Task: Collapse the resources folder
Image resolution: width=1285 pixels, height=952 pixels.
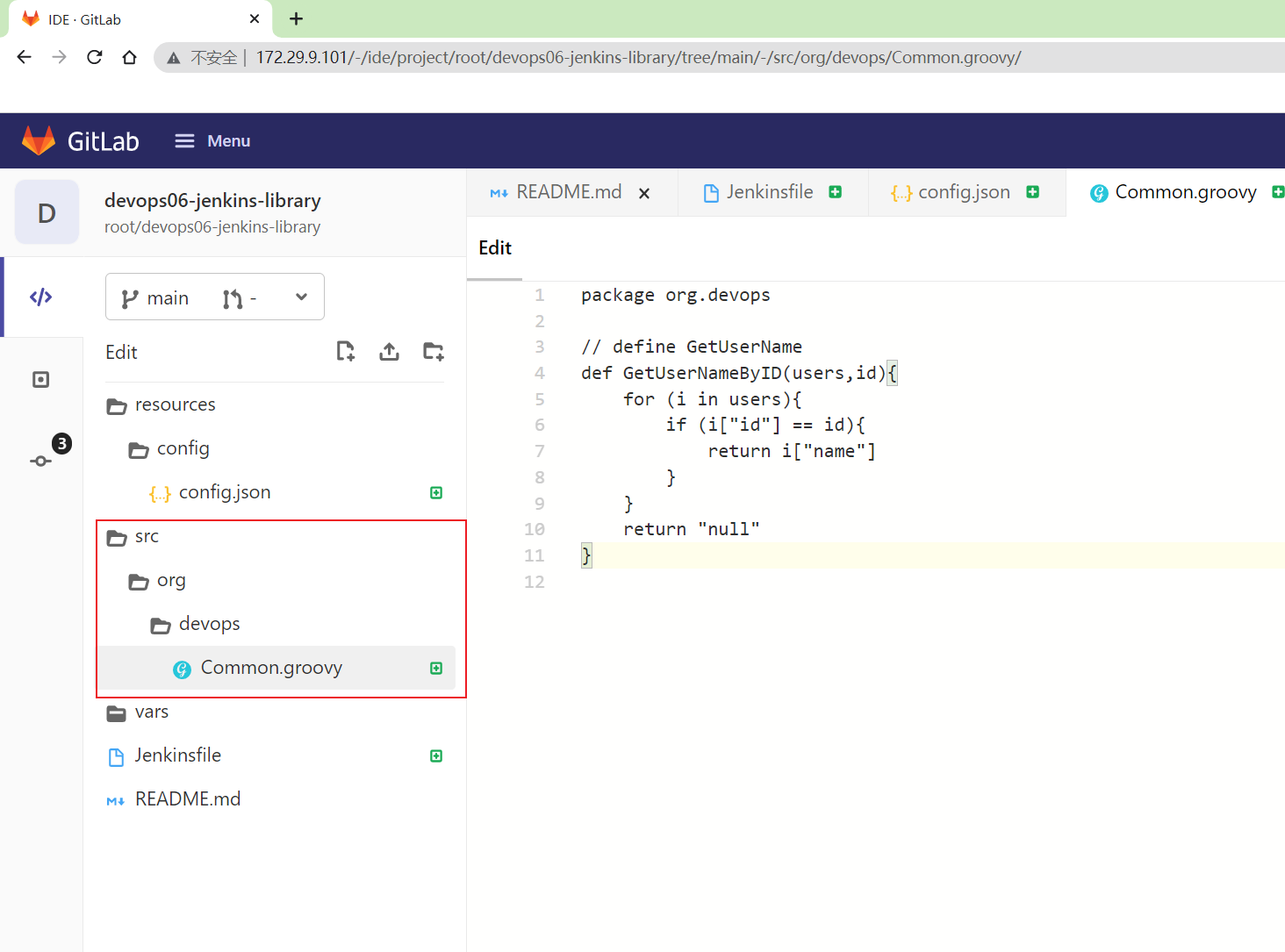Action: (x=174, y=404)
